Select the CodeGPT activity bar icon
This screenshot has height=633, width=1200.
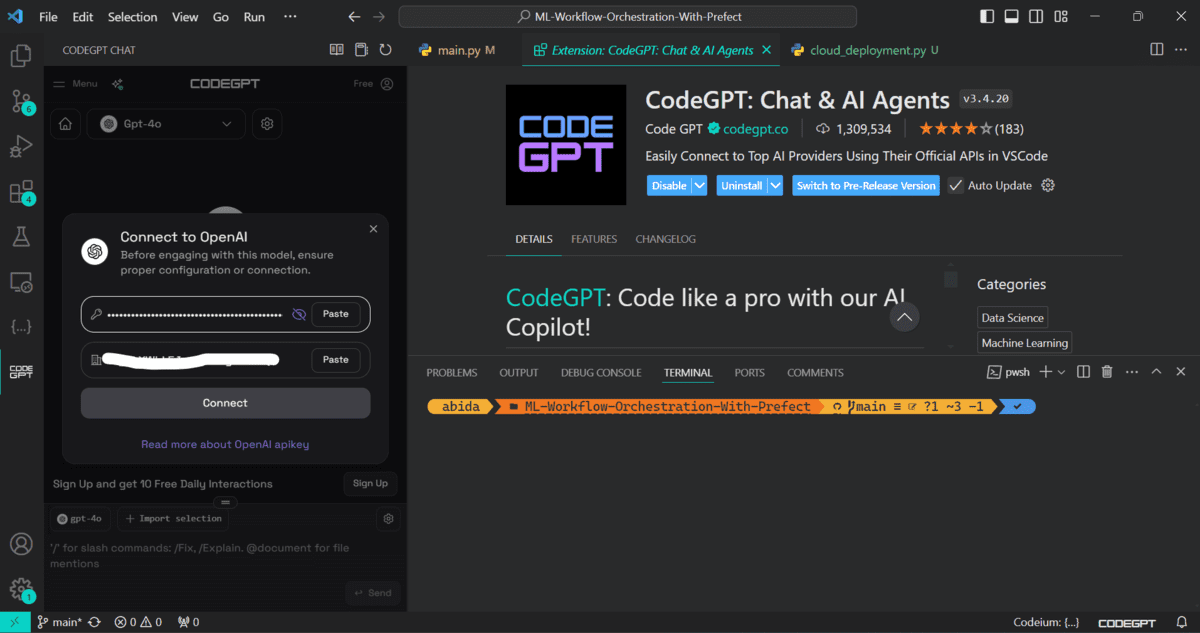21,372
